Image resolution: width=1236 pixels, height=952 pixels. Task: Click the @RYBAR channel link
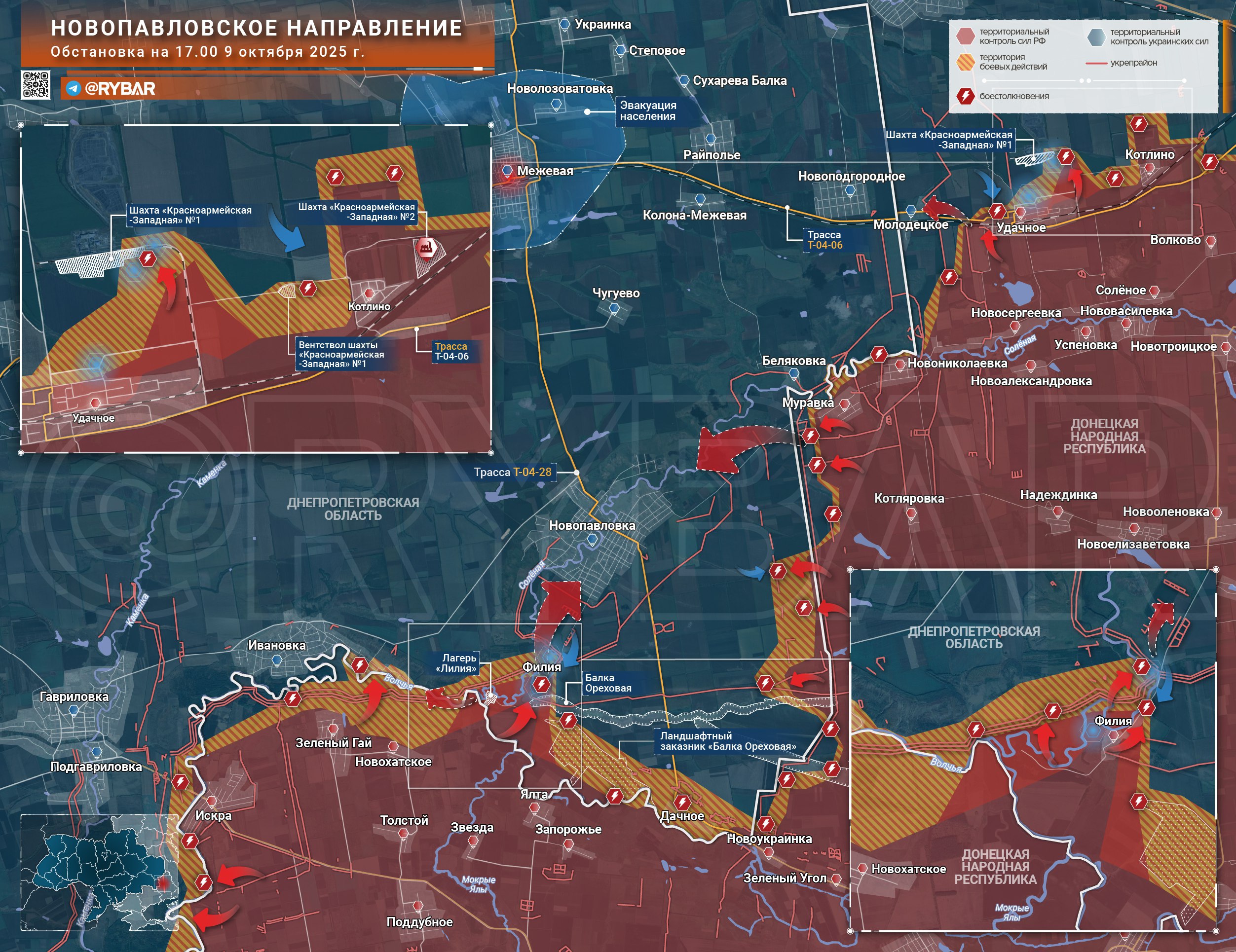(119, 89)
